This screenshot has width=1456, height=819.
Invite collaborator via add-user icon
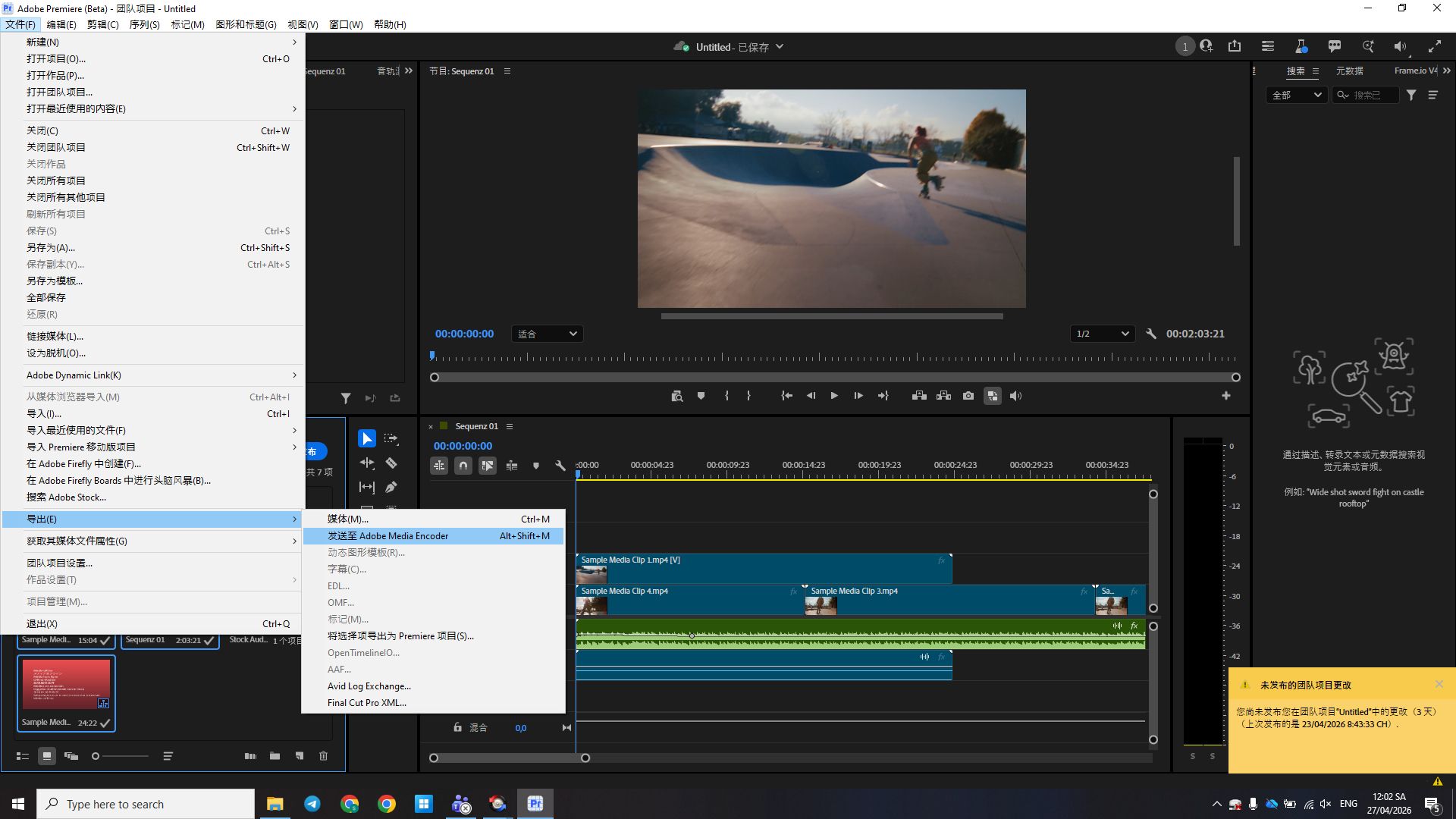click(x=1207, y=46)
